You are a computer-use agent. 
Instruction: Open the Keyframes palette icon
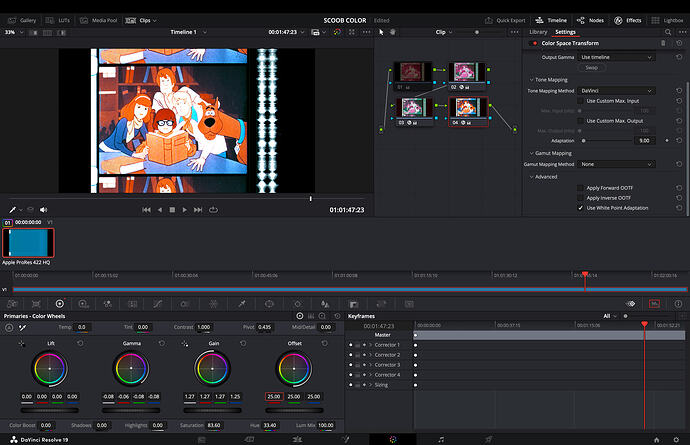coord(654,303)
